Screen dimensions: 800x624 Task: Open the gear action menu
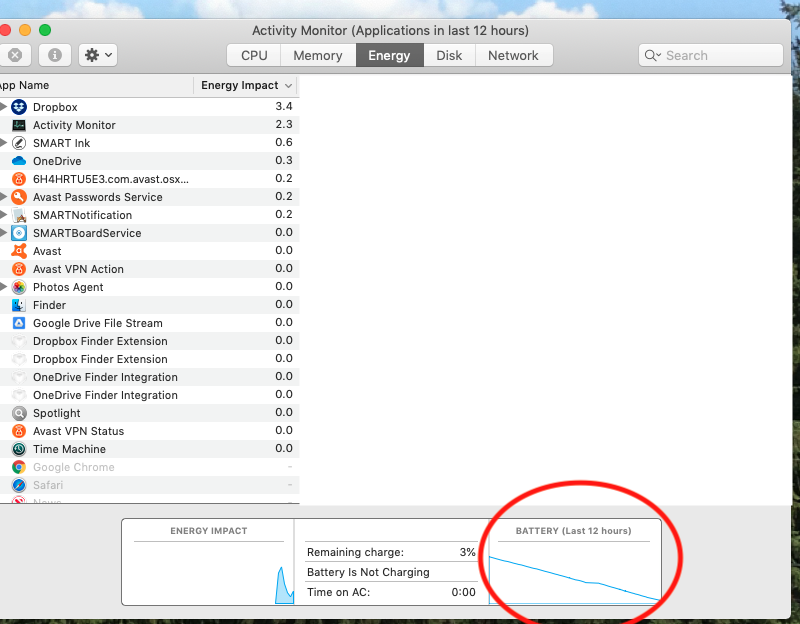click(x=98, y=55)
